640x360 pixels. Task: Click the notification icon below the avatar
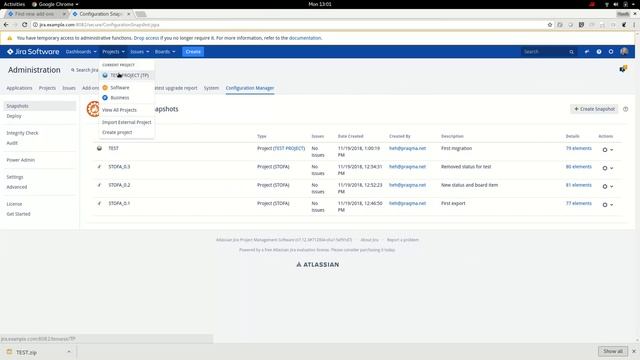623,69
